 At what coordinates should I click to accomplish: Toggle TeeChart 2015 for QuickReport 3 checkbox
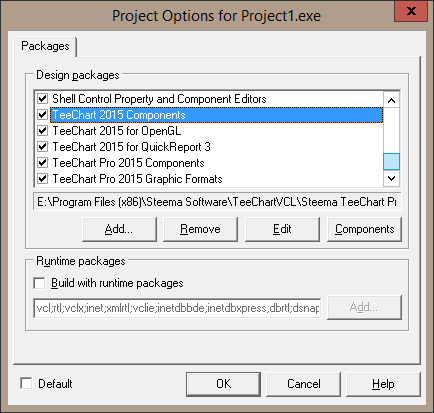(x=42, y=147)
